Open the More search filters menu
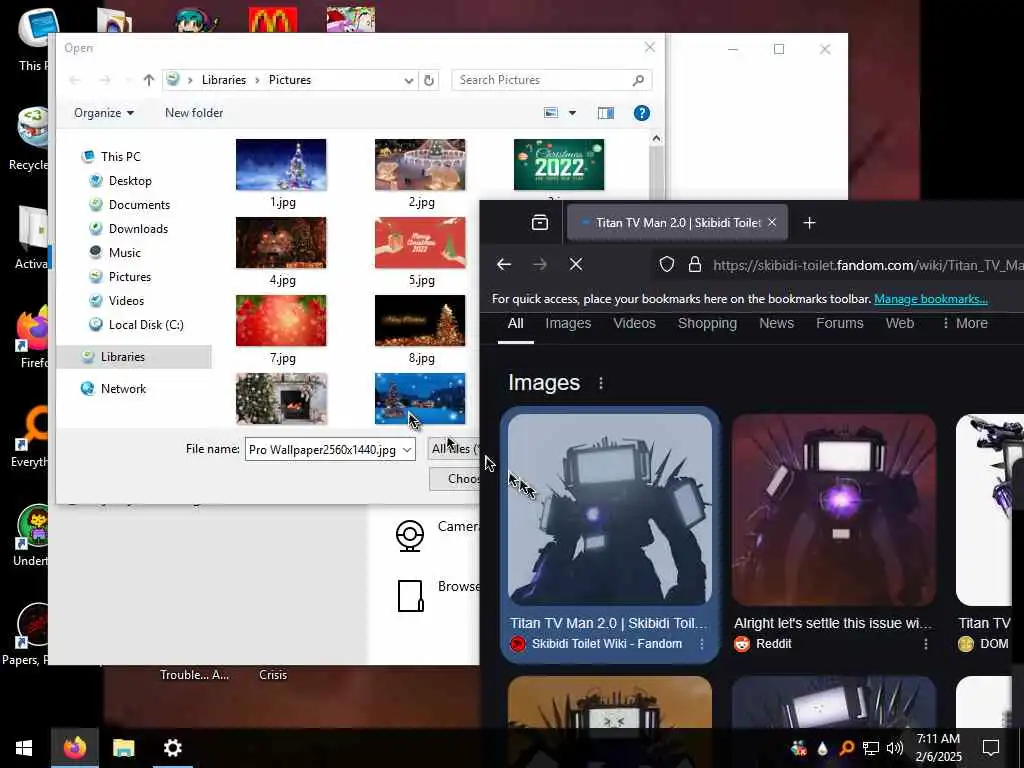This screenshot has width=1024, height=768. click(965, 323)
